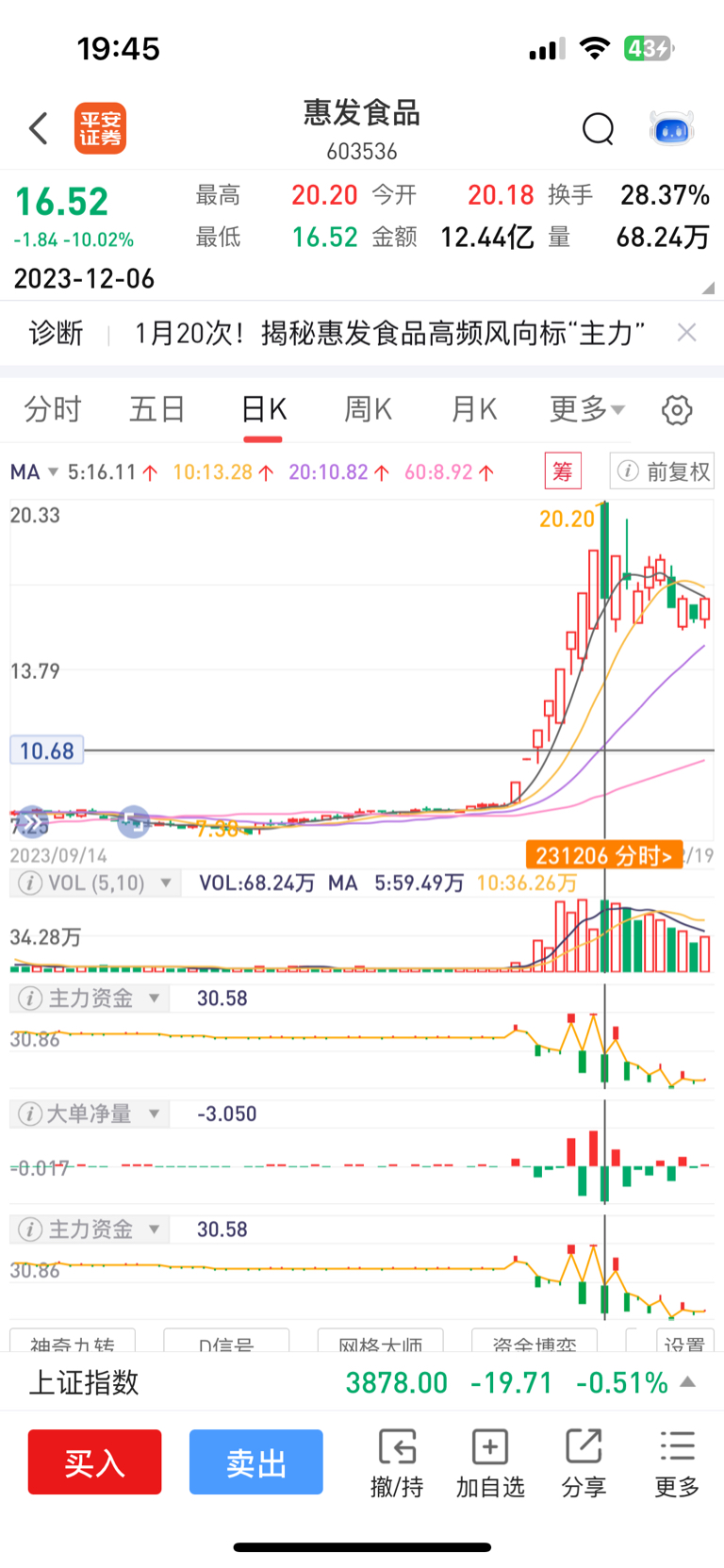Switch to the 月K tab
The width and height of the screenshot is (724, 1568).
coord(474,409)
